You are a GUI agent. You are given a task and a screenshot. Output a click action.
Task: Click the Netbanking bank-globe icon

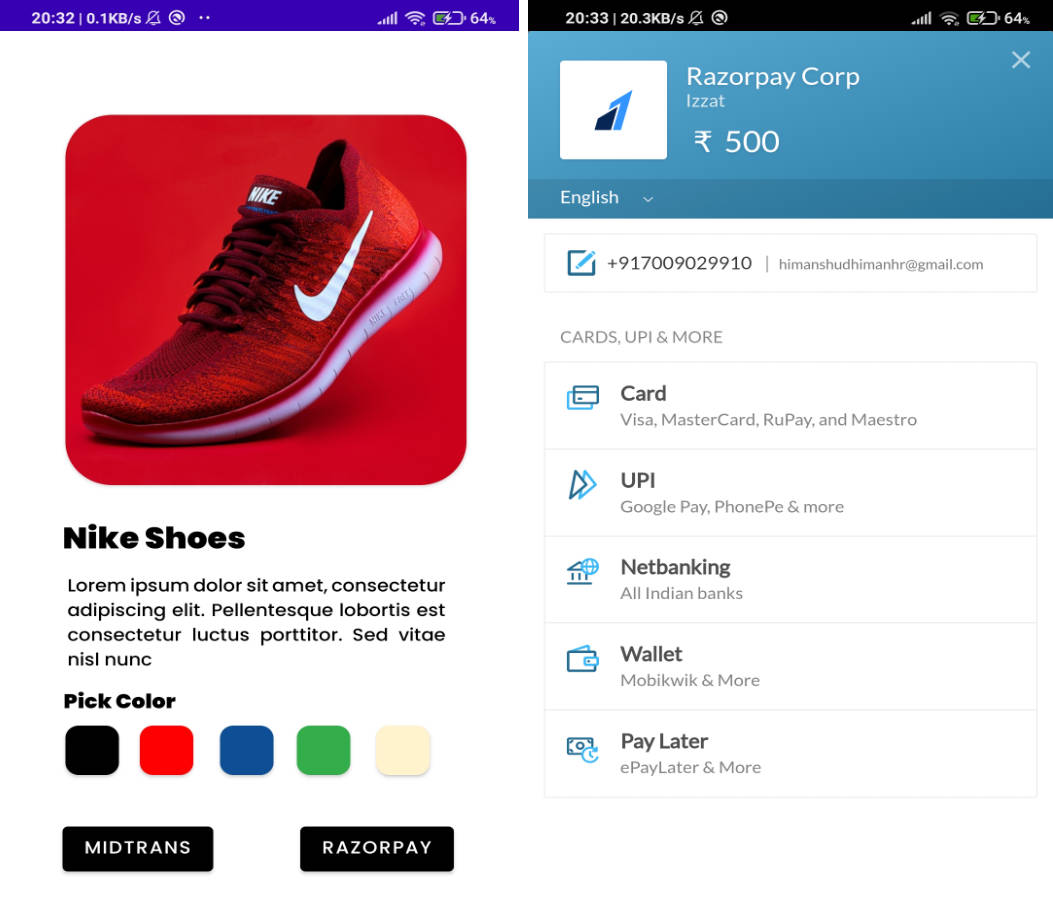pyautogui.click(x=582, y=571)
